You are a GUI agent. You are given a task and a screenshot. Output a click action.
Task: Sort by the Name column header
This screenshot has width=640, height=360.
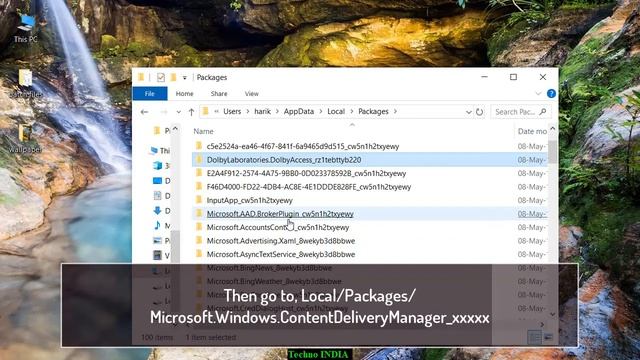click(x=203, y=131)
